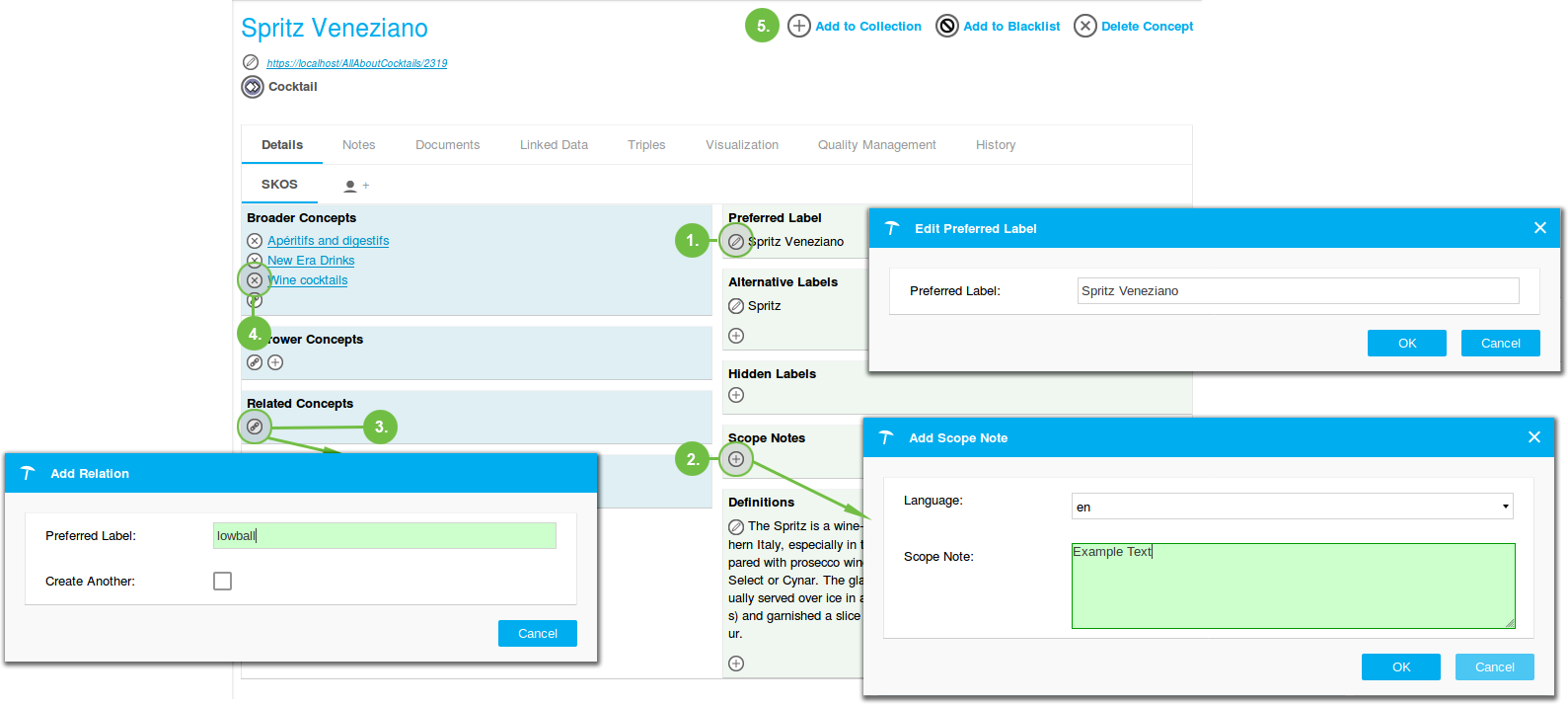Click the Cocktail label text
1568x704 pixels.
[293, 87]
